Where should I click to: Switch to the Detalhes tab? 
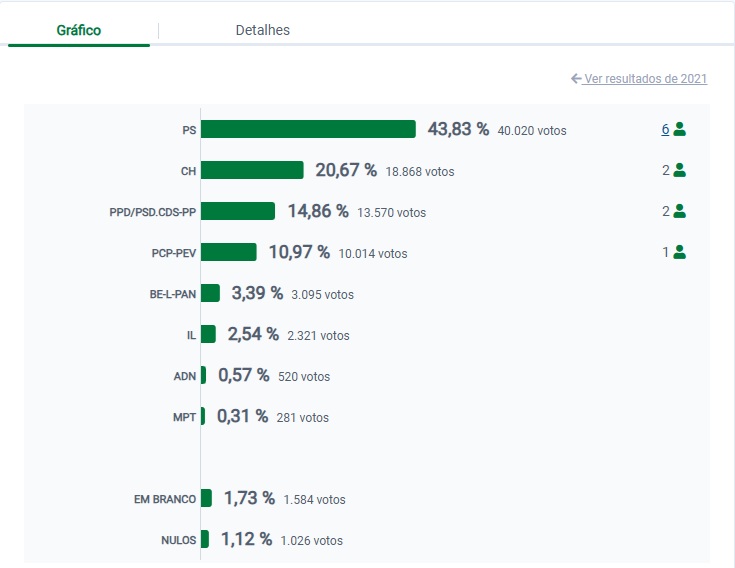click(x=262, y=30)
